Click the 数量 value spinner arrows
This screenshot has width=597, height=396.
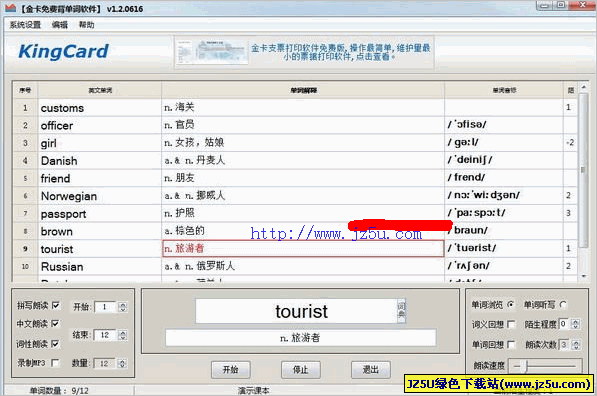coord(123,364)
